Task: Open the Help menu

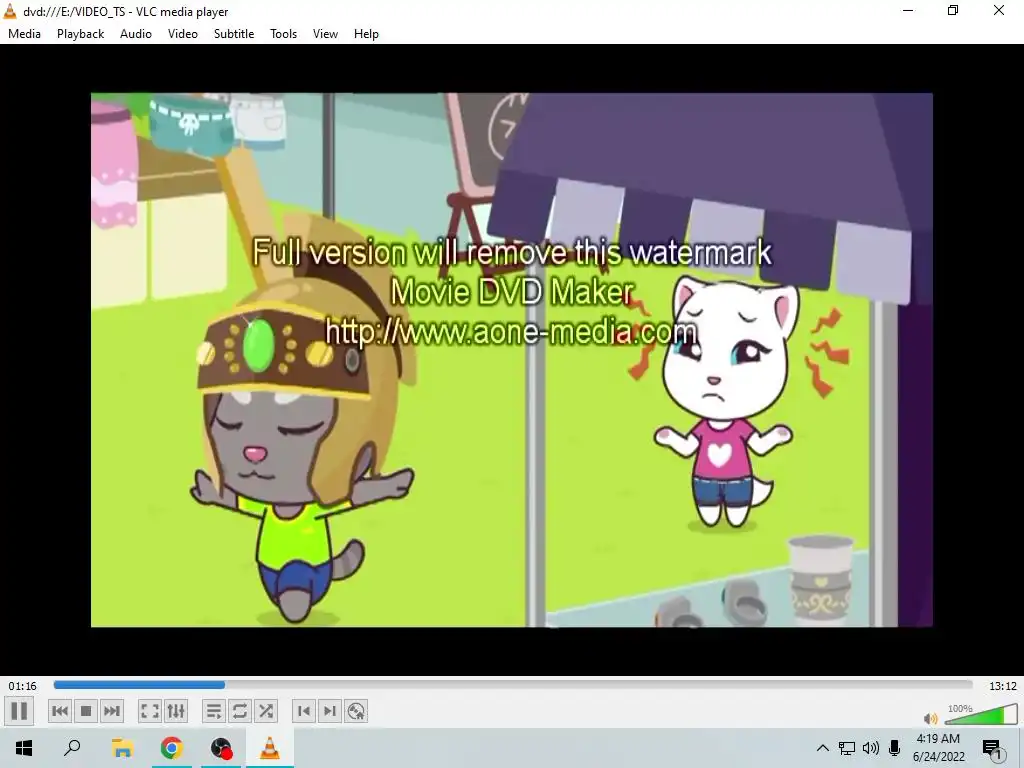Action: click(366, 34)
